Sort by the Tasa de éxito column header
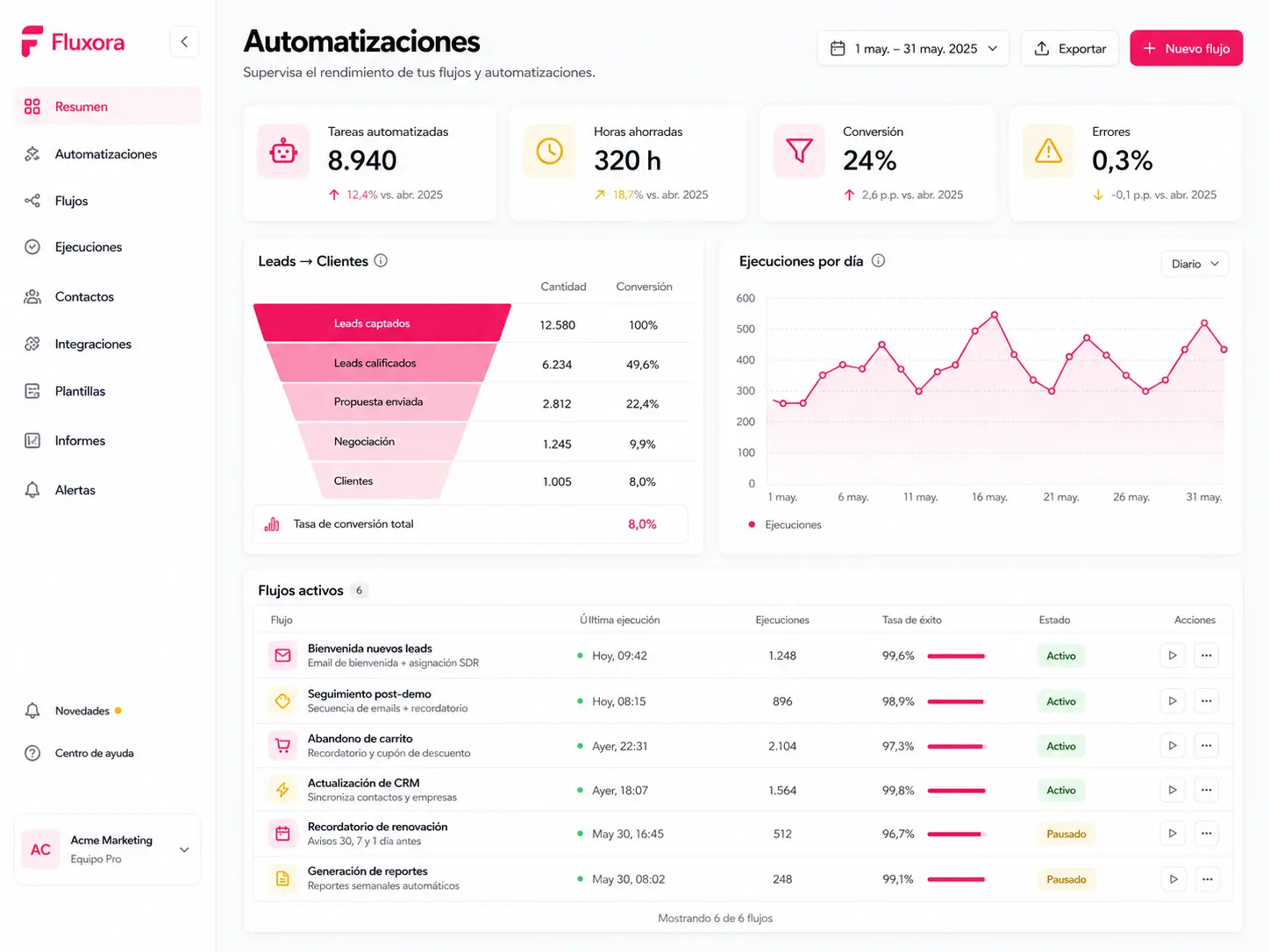The image size is (1270, 952). pos(912,620)
